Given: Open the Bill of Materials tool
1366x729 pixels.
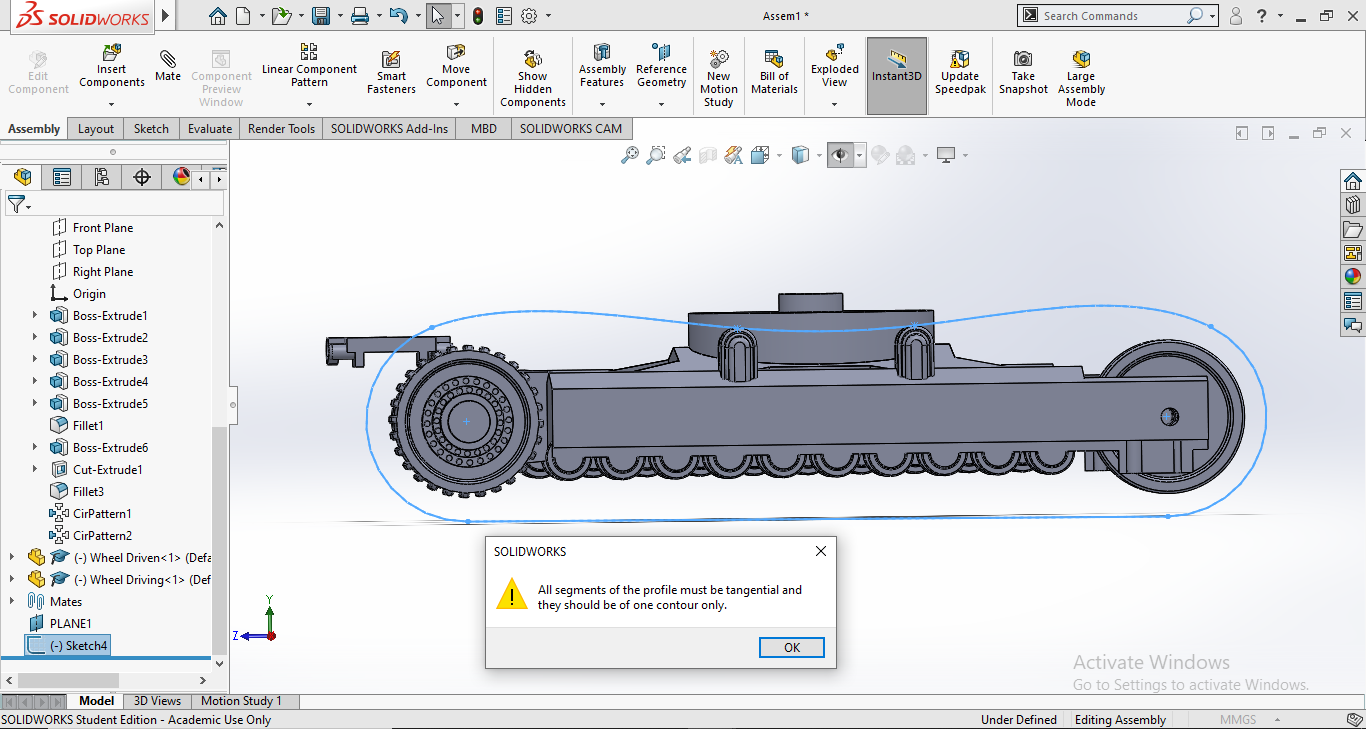Looking at the screenshot, I should point(774,73).
